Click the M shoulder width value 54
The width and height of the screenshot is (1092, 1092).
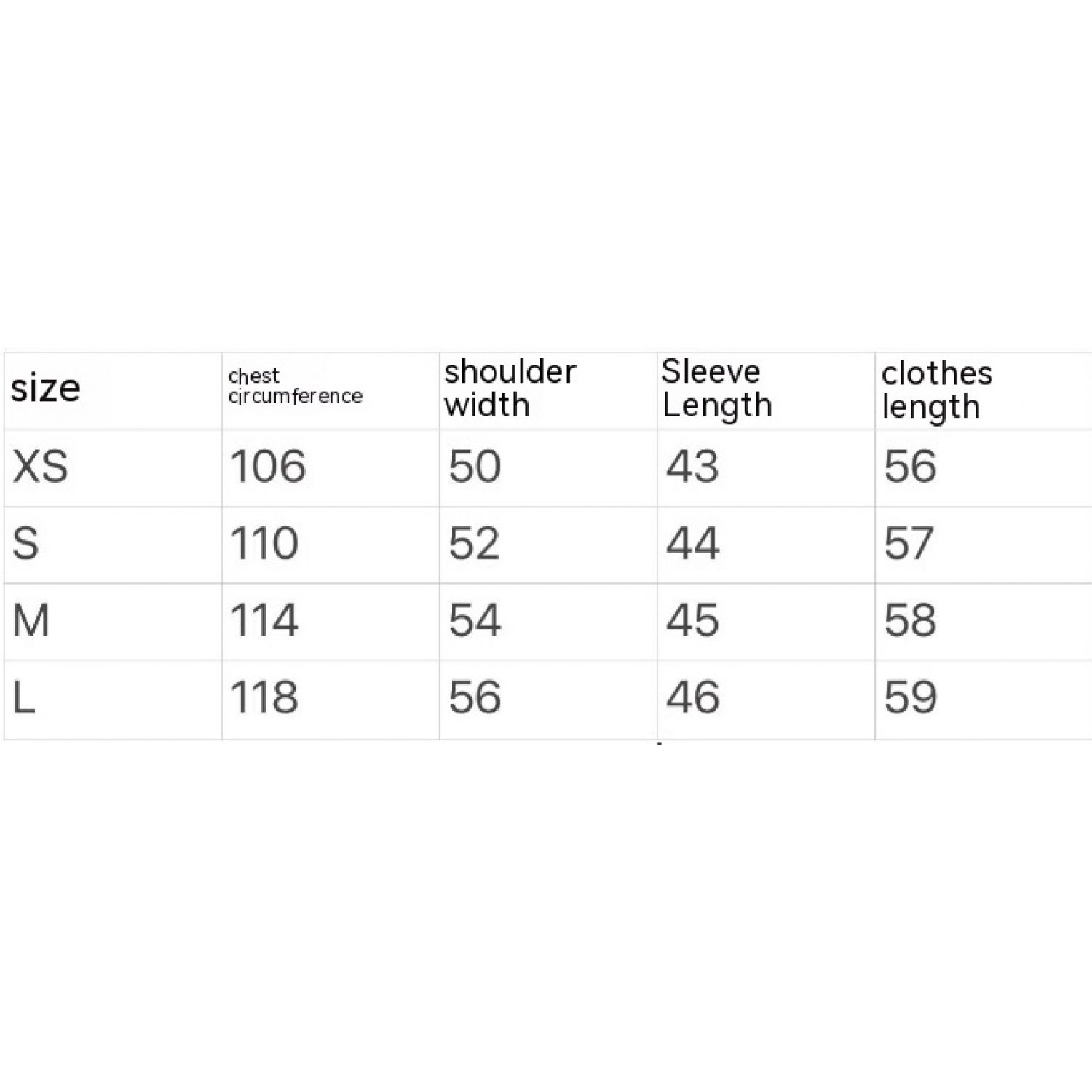(475, 620)
